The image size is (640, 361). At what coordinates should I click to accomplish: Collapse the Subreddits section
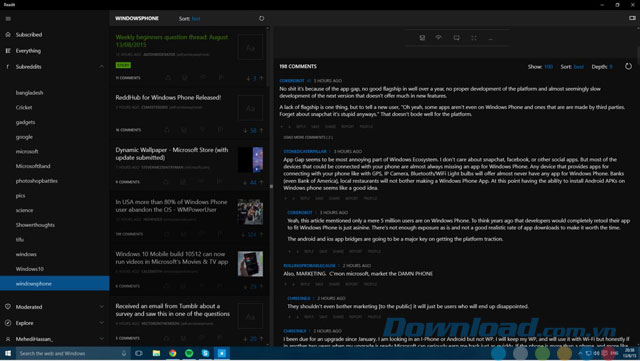[x=101, y=67]
